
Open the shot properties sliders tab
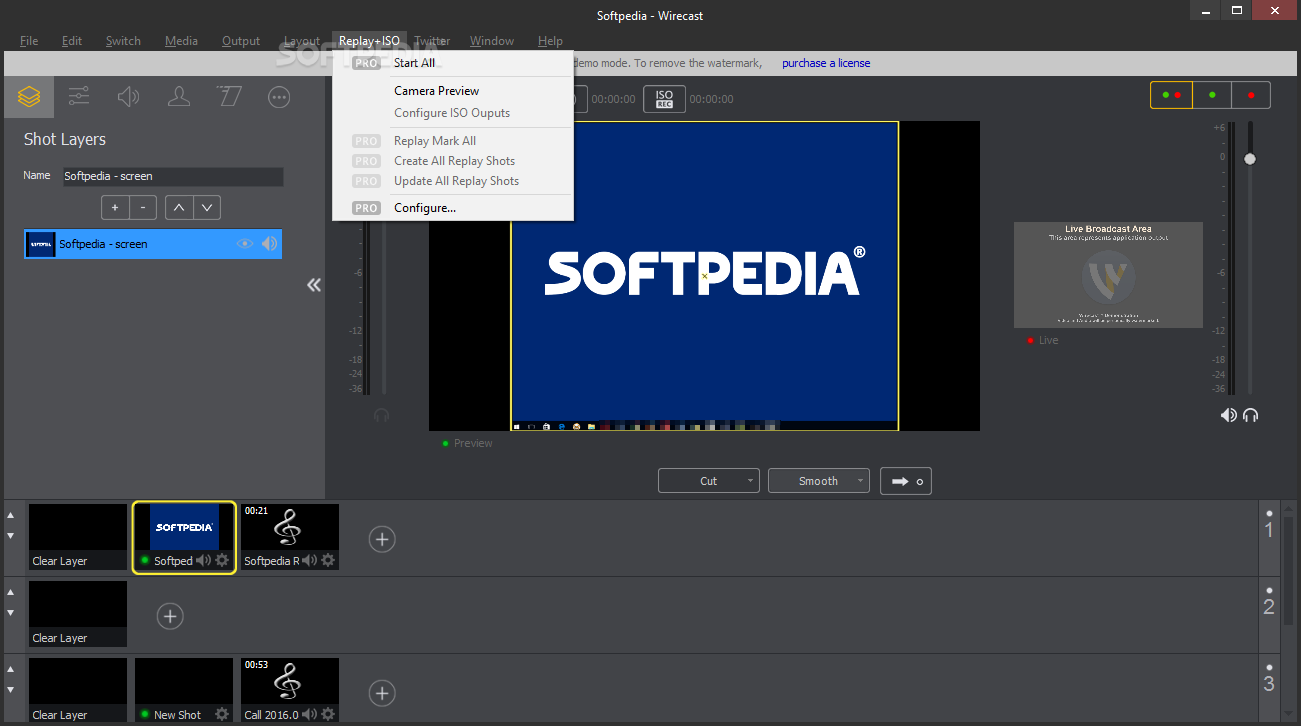pyautogui.click(x=79, y=97)
